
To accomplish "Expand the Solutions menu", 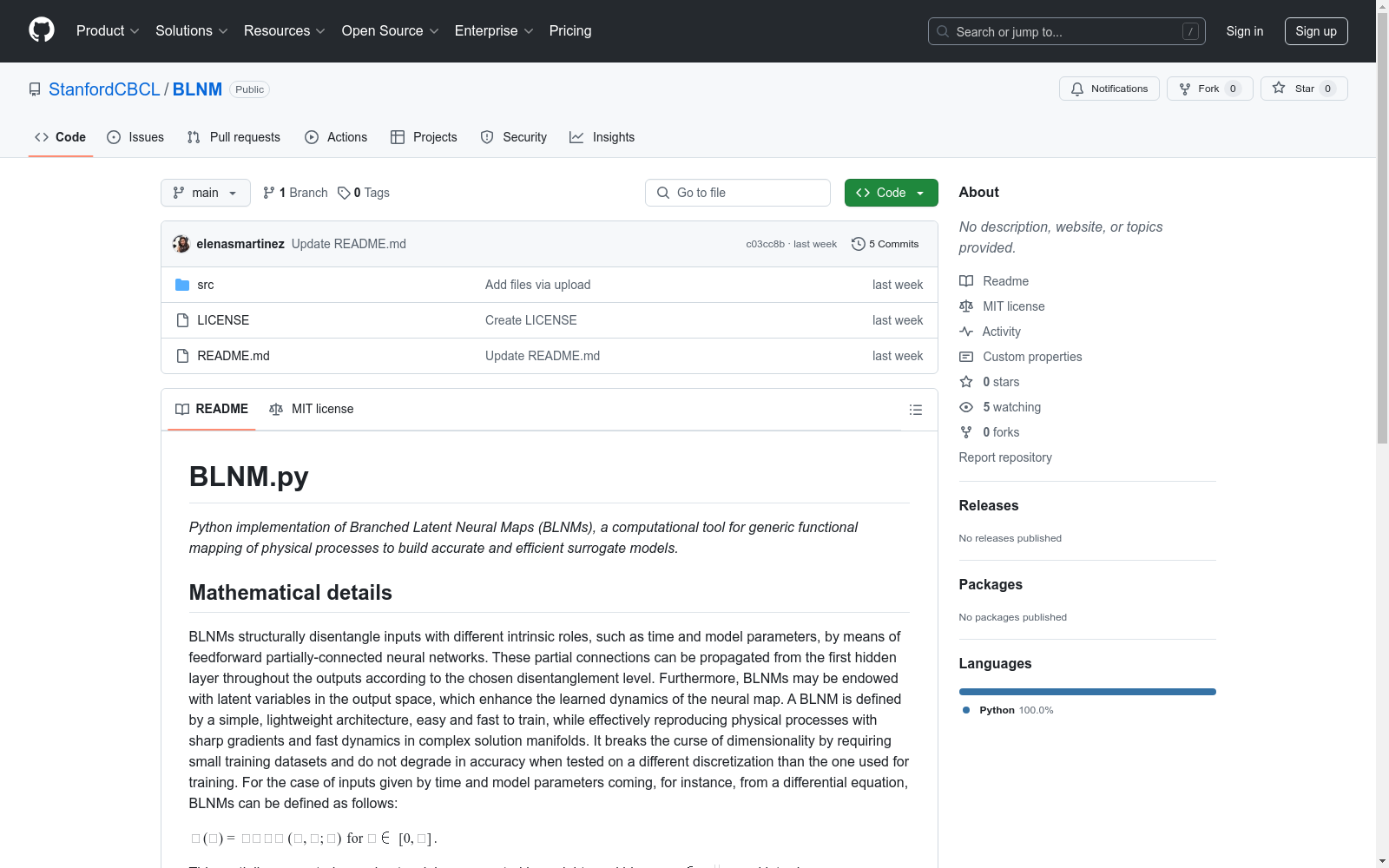I will point(192,30).
